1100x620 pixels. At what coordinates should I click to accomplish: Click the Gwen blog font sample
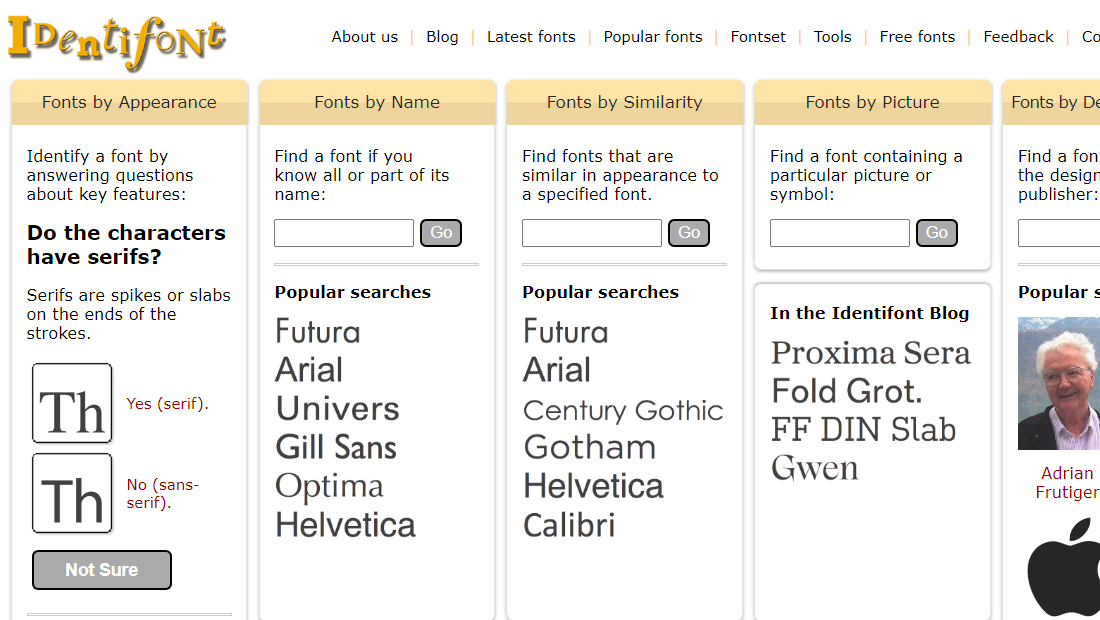coord(814,469)
